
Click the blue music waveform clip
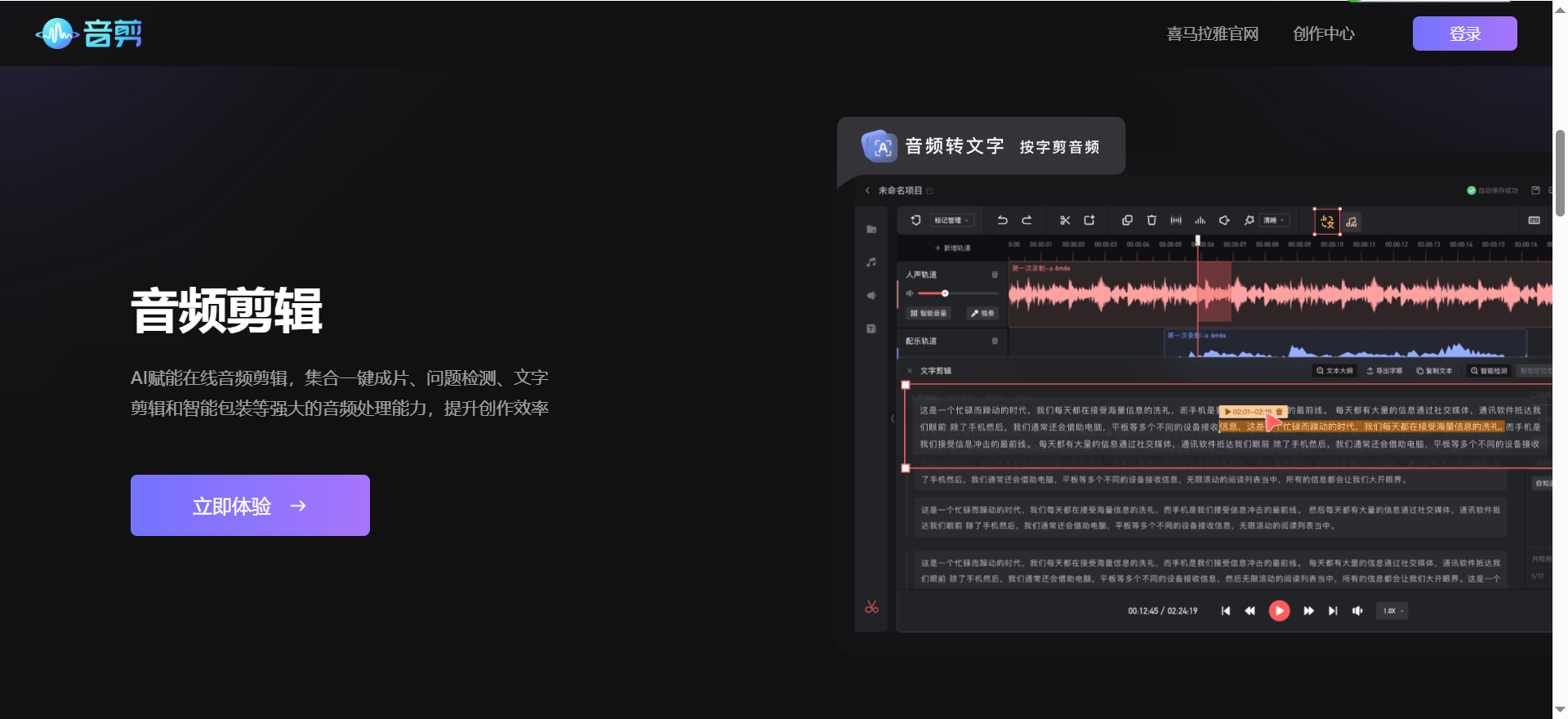click(x=1345, y=343)
